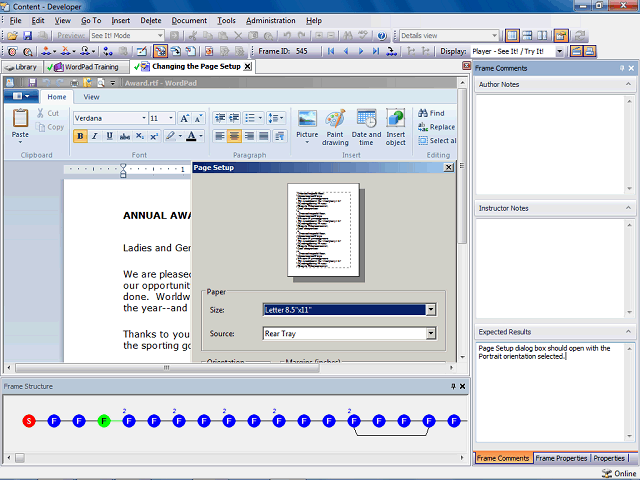Open the paper Size dropdown

431,310
